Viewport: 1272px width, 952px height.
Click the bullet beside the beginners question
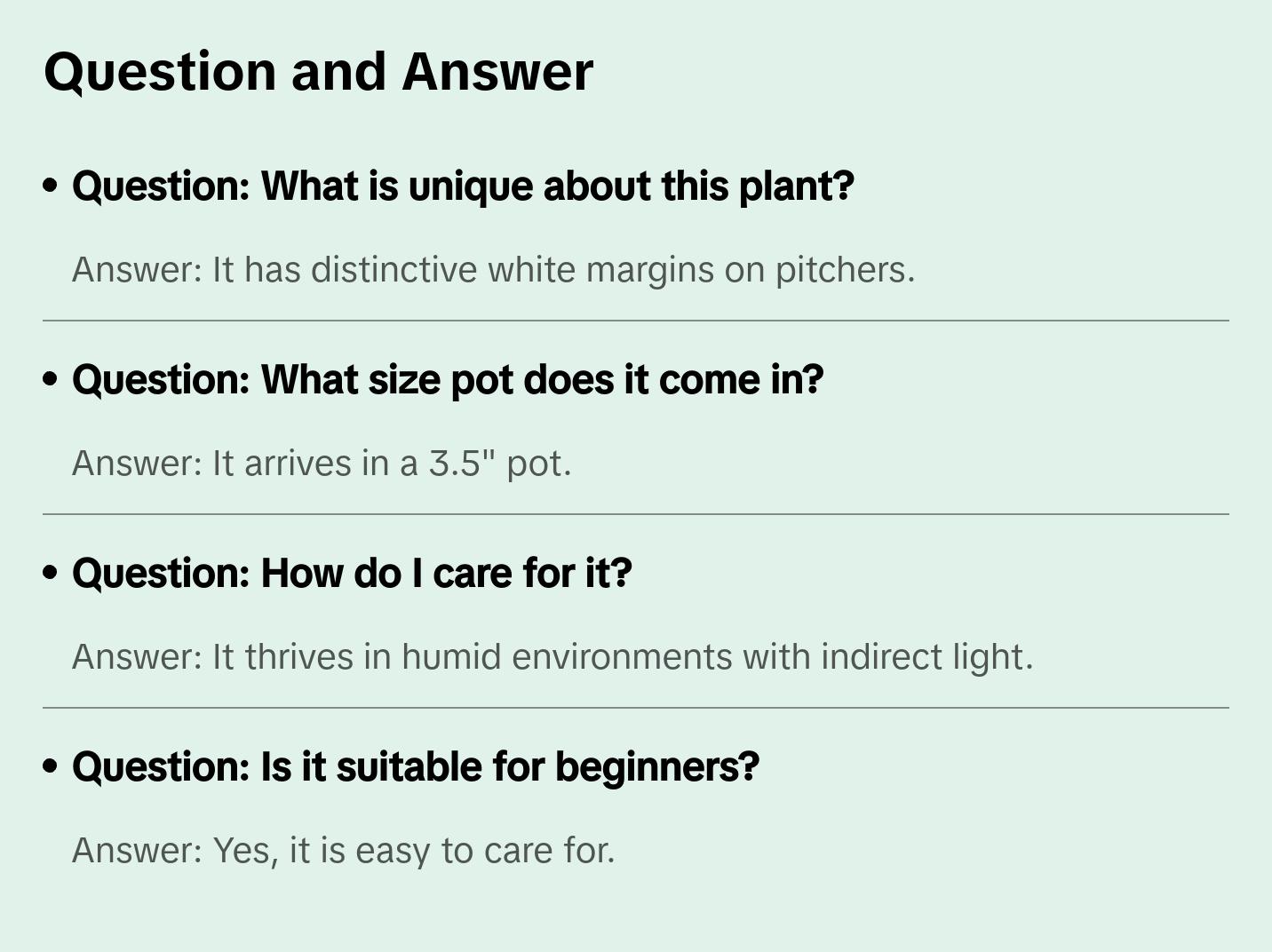click(x=51, y=766)
